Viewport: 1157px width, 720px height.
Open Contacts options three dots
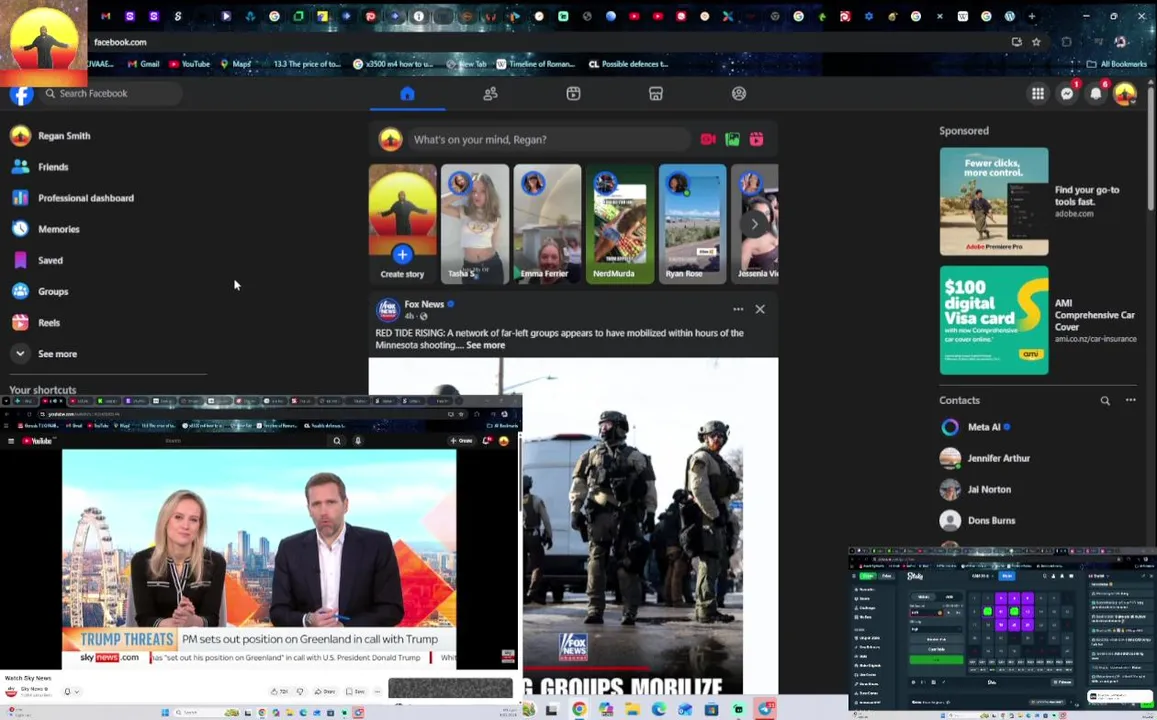tap(1130, 401)
